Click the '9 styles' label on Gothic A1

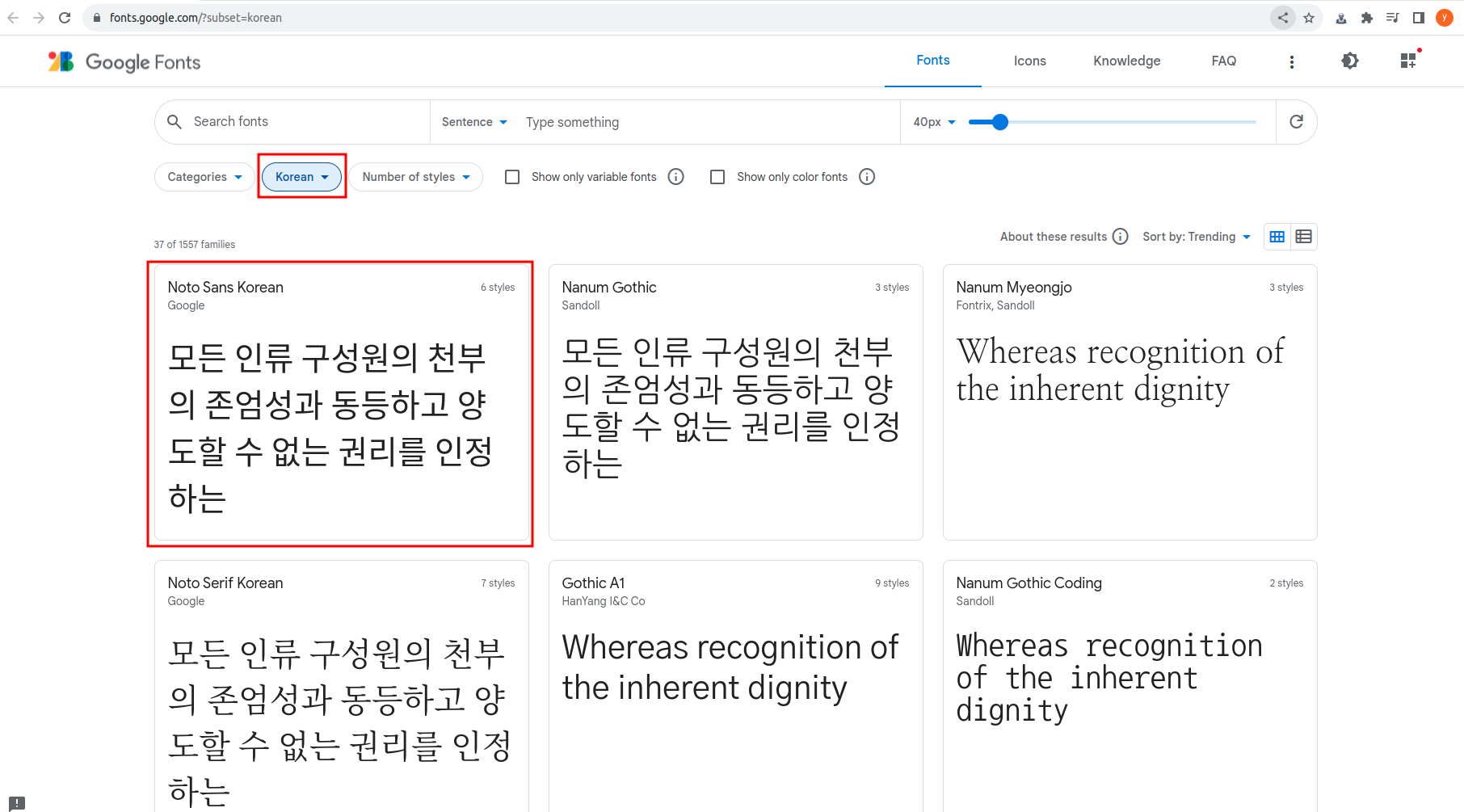[892, 583]
